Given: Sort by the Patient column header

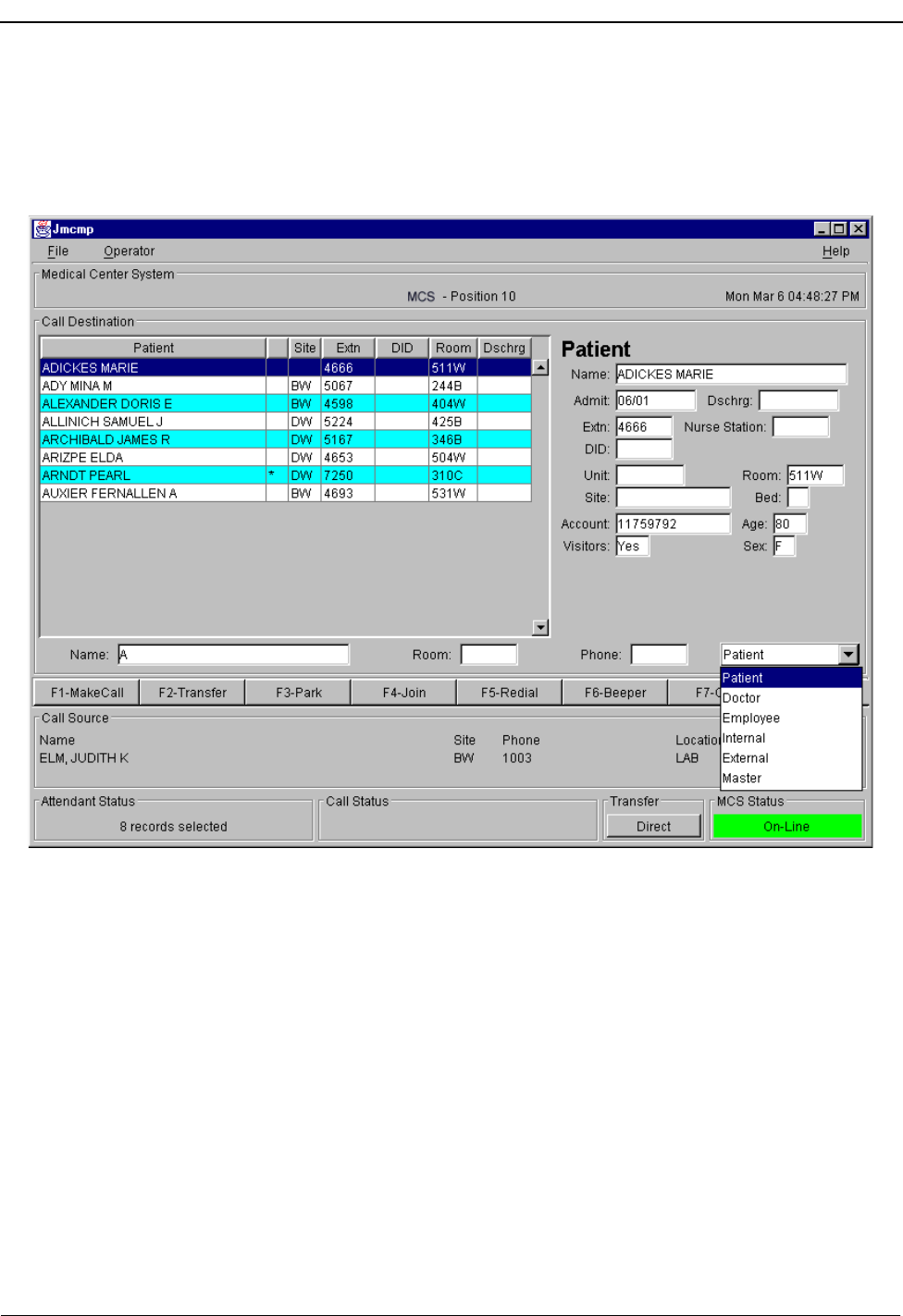Looking at the screenshot, I should pos(153,348).
